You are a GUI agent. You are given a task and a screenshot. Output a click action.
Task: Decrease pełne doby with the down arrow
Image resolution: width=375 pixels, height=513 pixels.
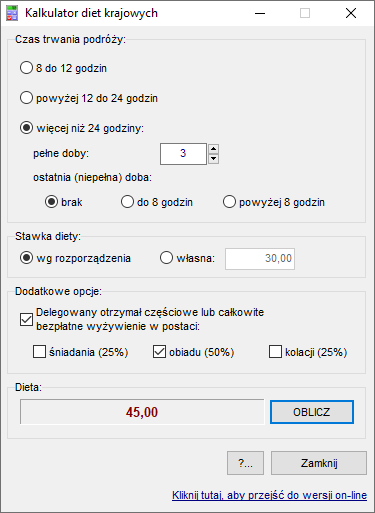(213, 159)
